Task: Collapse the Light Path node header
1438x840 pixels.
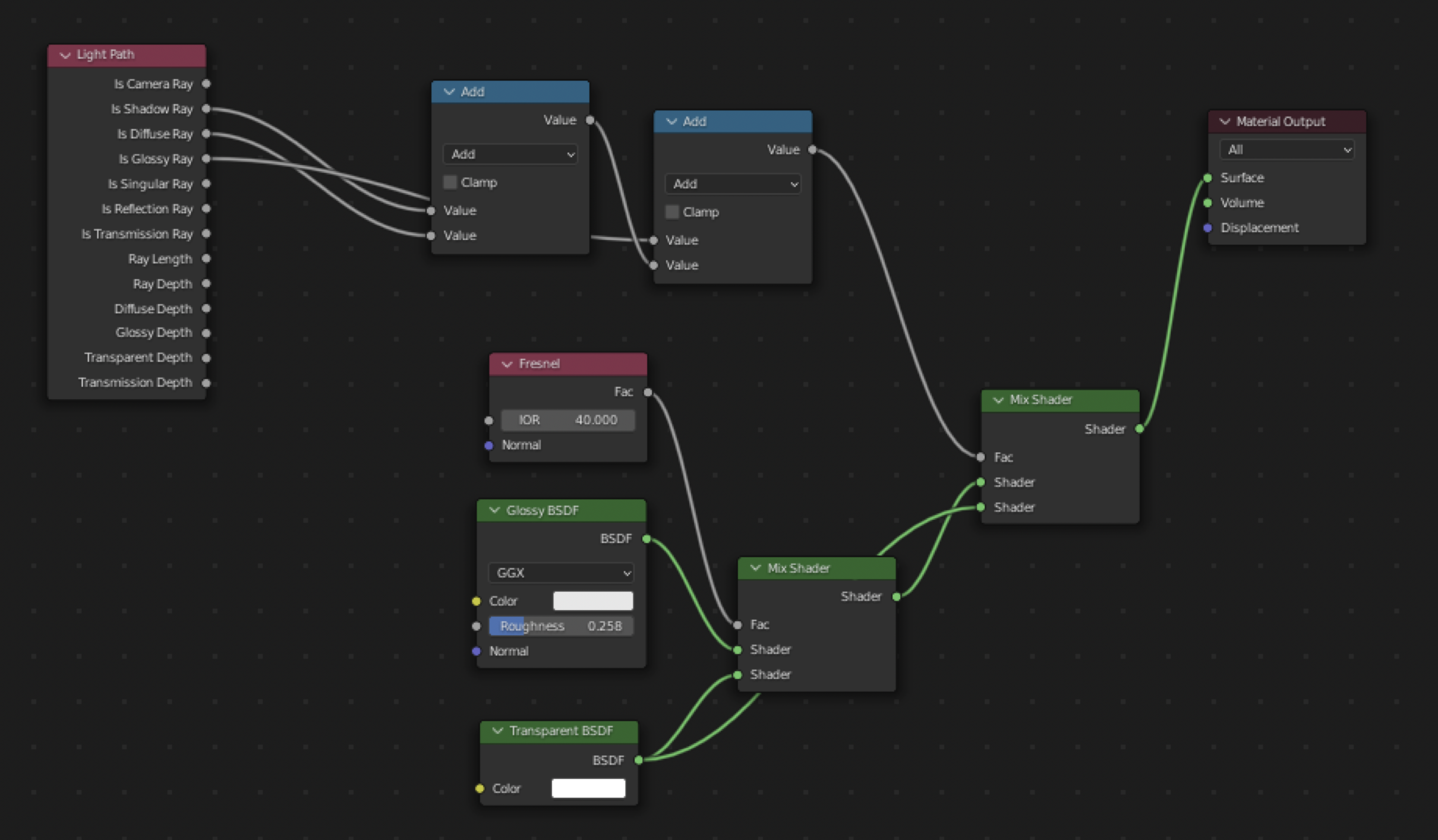Action: pos(65,55)
